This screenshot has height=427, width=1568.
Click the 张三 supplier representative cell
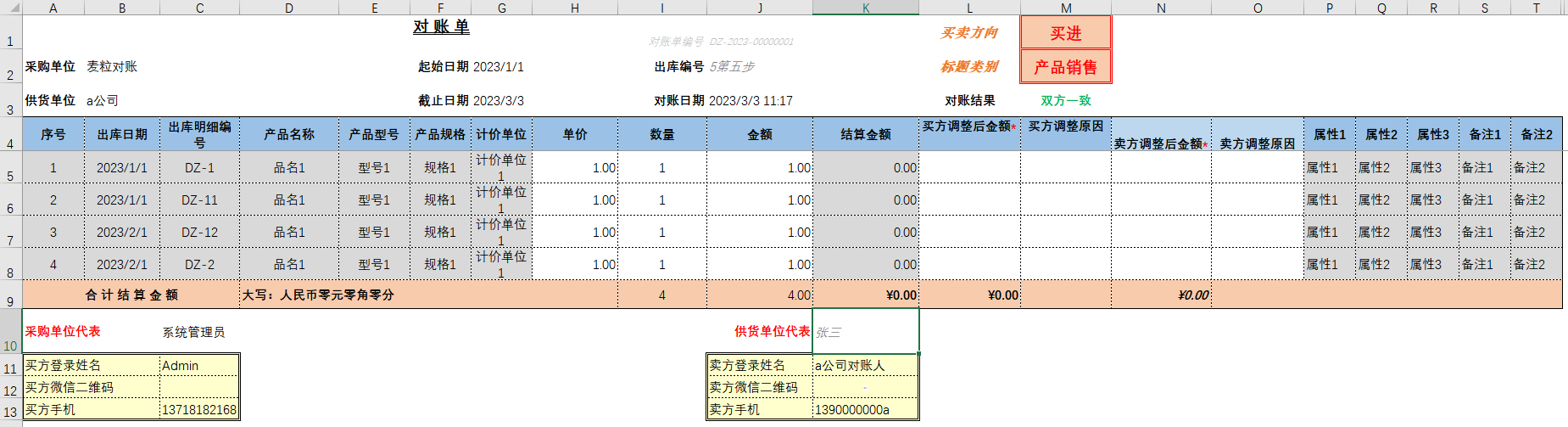[865, 332]
